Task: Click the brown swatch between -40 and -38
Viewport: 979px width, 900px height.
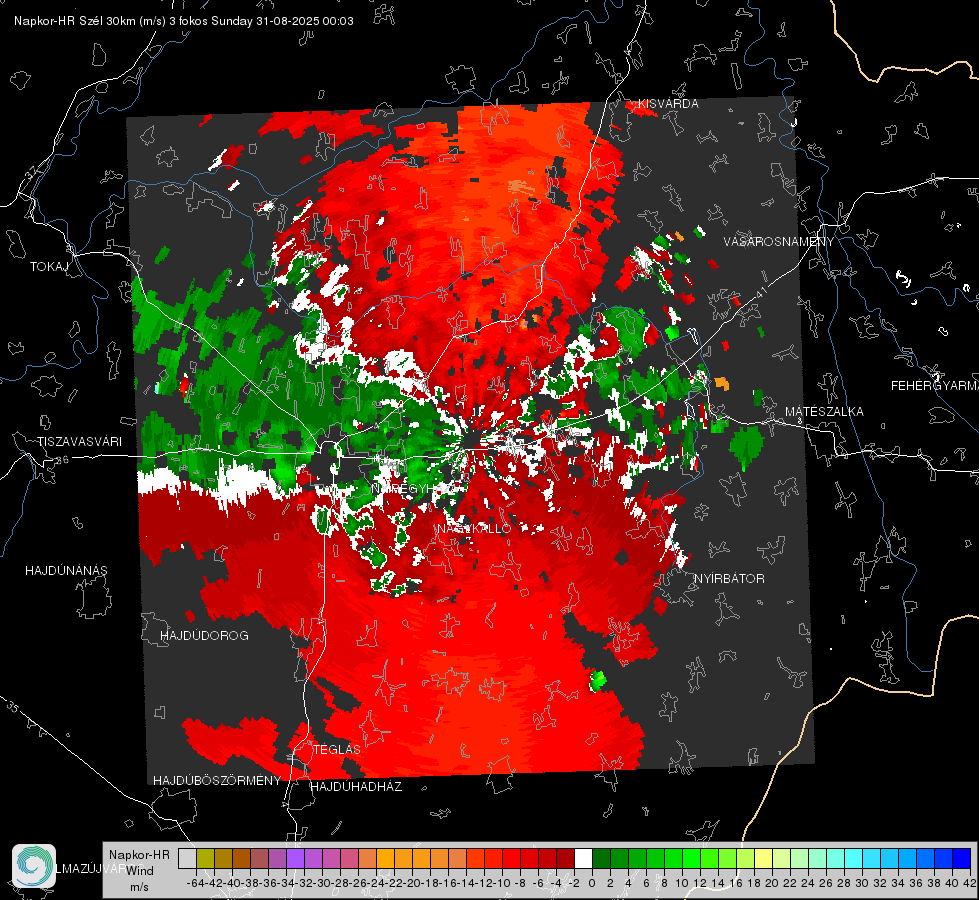Action: (241, 859)
